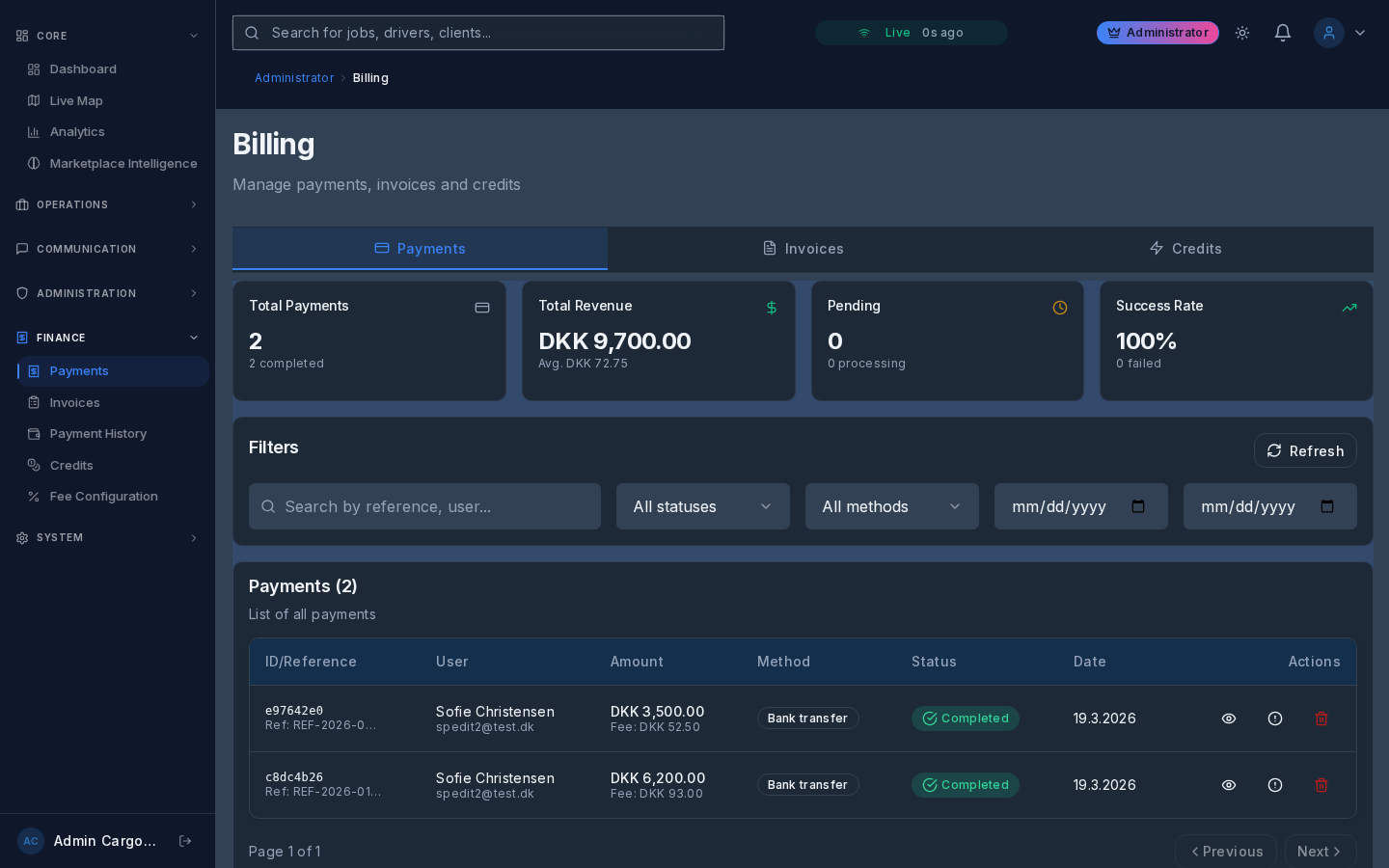Toggle the light/dark theme sun icon
This screenshot has width=1389, height=868.
(x=1242, y=33)
